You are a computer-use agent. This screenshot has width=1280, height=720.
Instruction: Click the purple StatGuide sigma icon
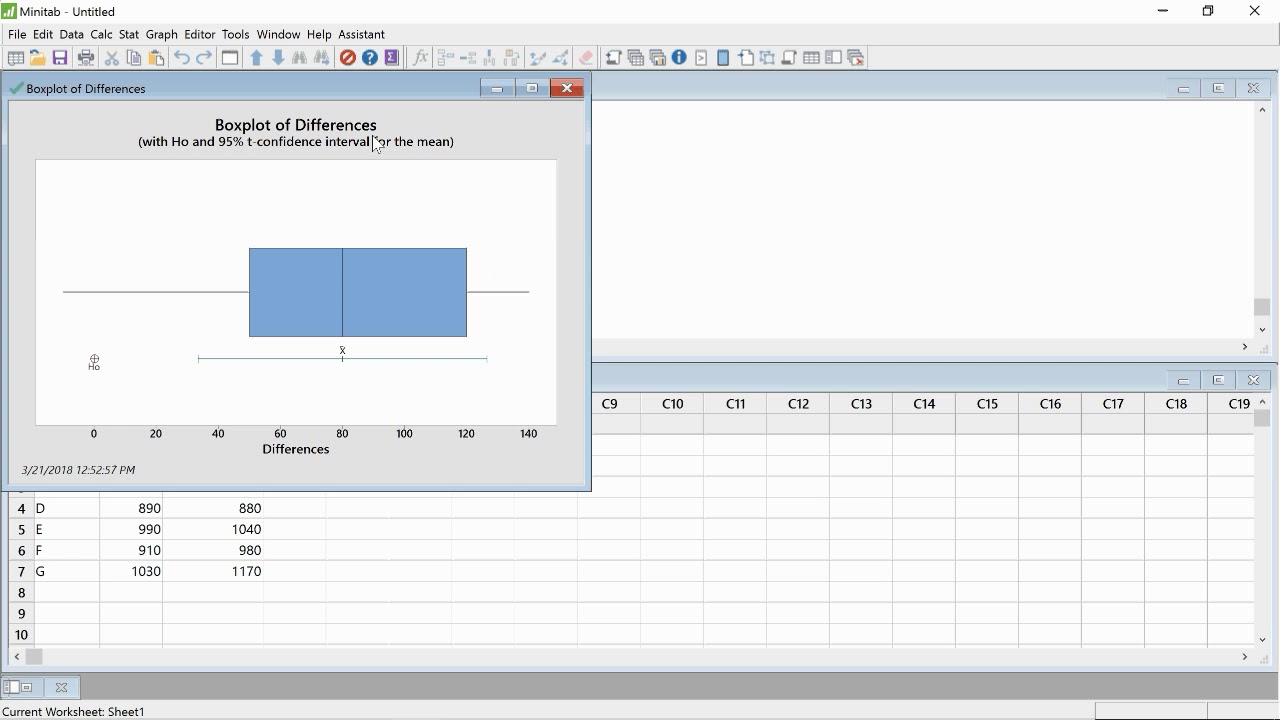pos(392,58)
